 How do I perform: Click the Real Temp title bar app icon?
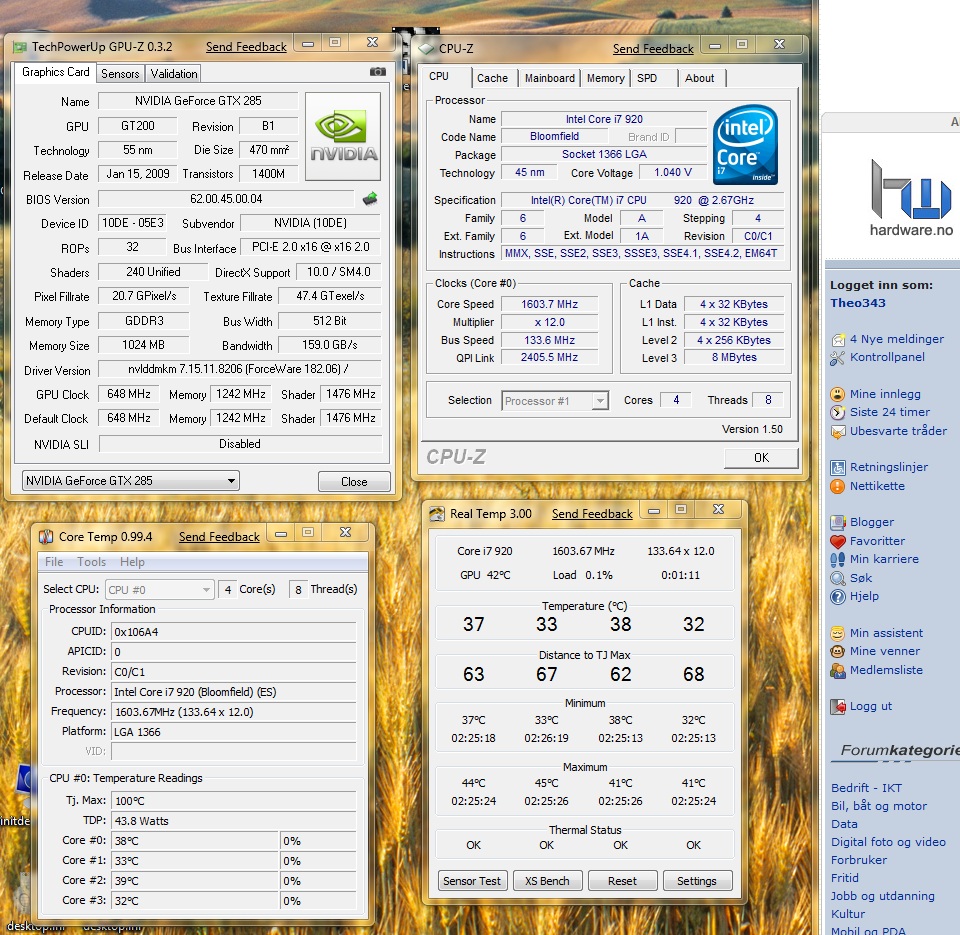[x=437, y=514]
